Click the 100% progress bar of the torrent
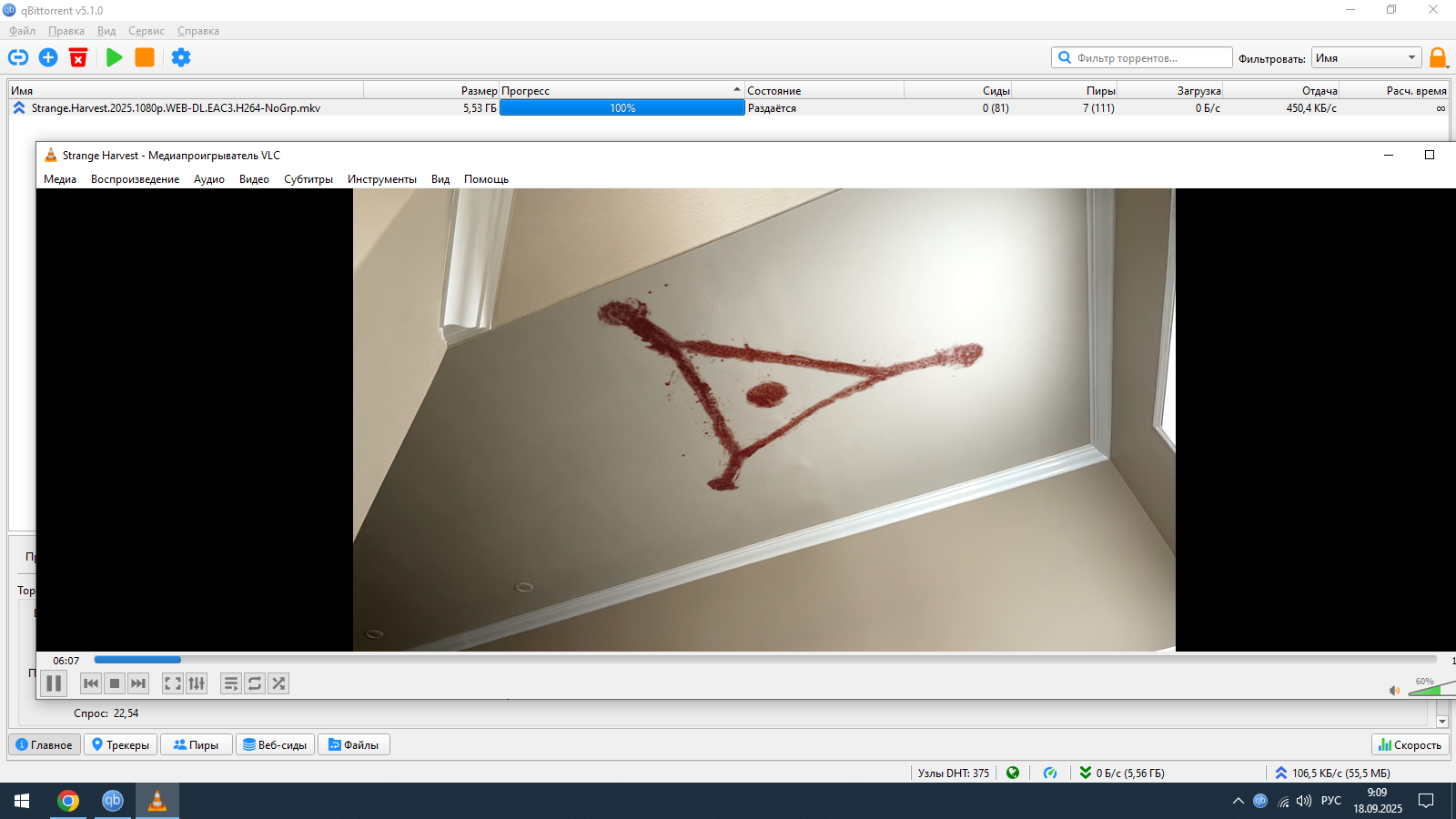 point(622,107)
